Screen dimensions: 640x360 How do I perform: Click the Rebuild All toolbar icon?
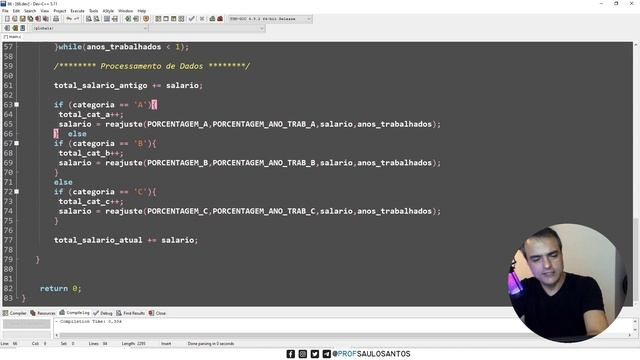pos(181,19)
